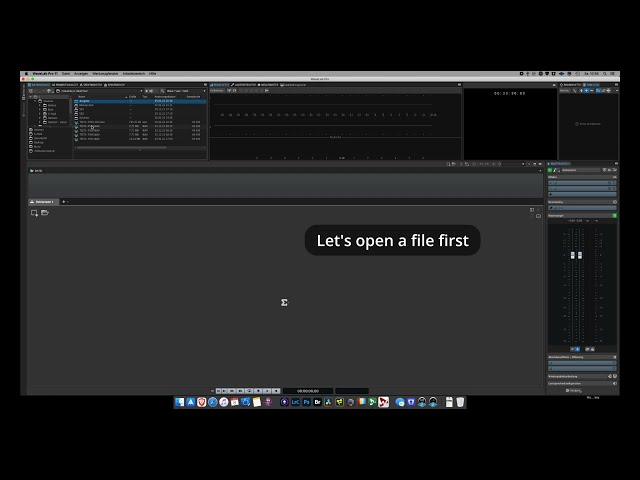Open Spotlight search in the macOS menu bar
Viewport: 640px width, 480px height.
(605, 74)
